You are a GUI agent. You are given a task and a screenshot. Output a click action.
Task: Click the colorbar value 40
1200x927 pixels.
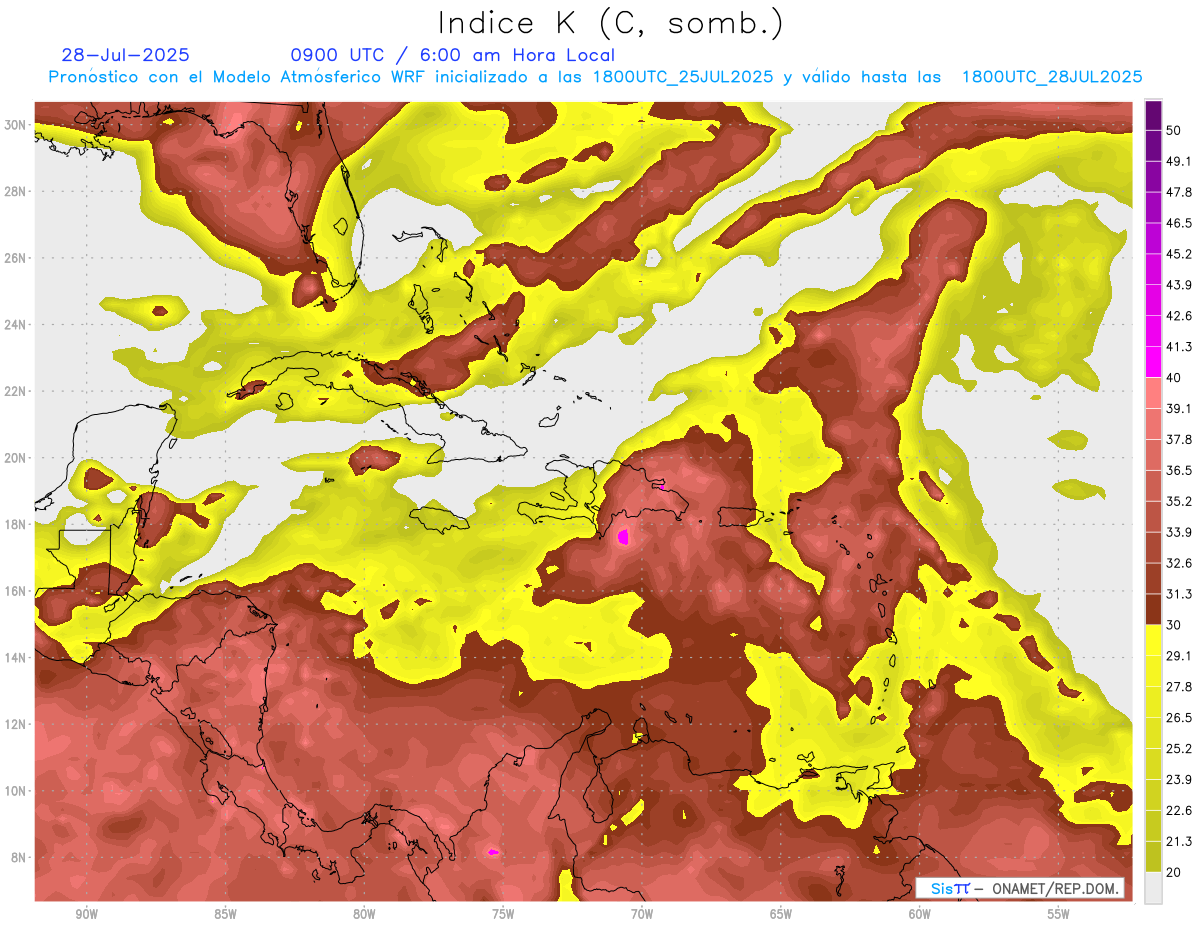pos(1174,377)
